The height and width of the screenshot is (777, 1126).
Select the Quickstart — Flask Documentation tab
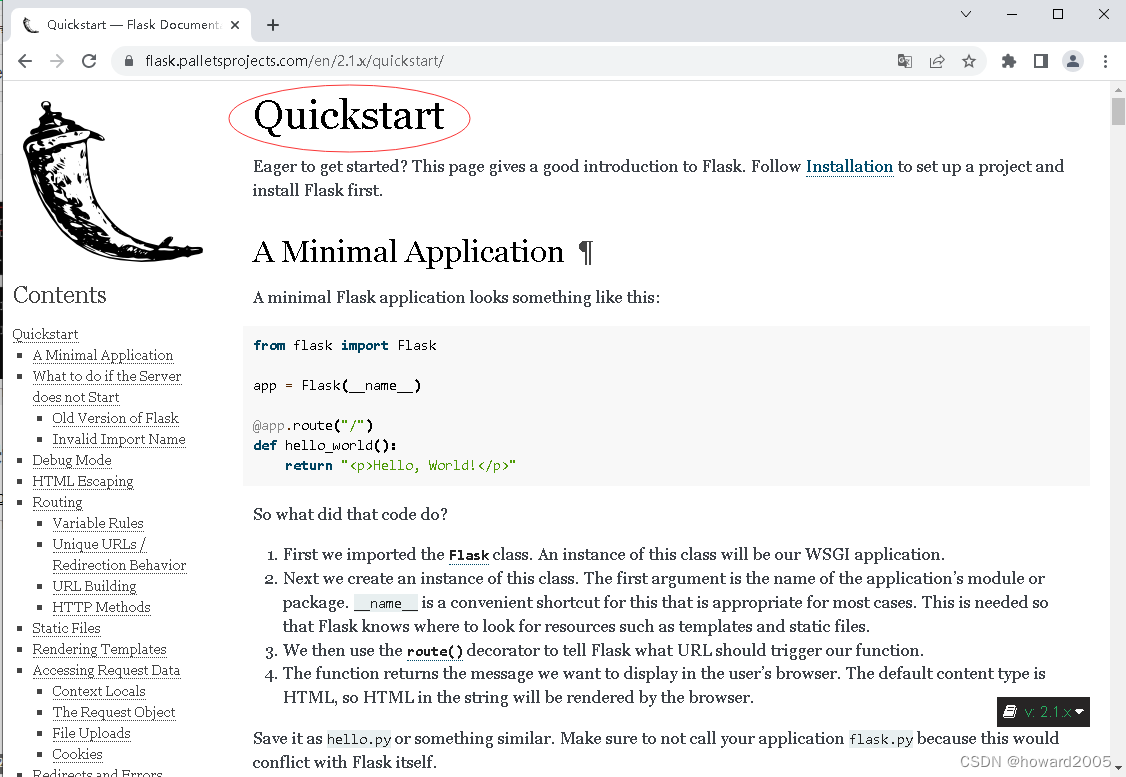pos(131,25)
